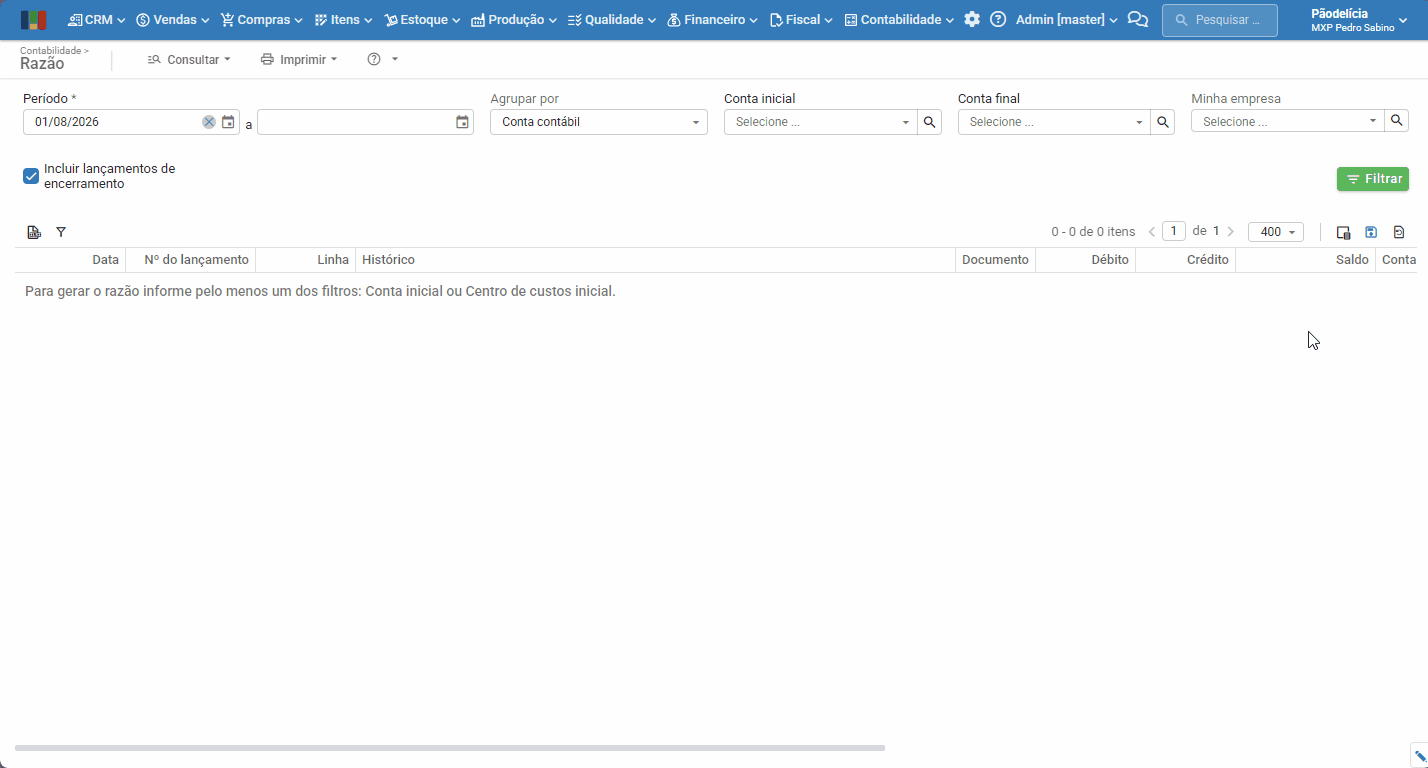1428x768 pixels.
Task: Open the Financeiro menu
Action: pyautogui.click(x=712, y=20)
